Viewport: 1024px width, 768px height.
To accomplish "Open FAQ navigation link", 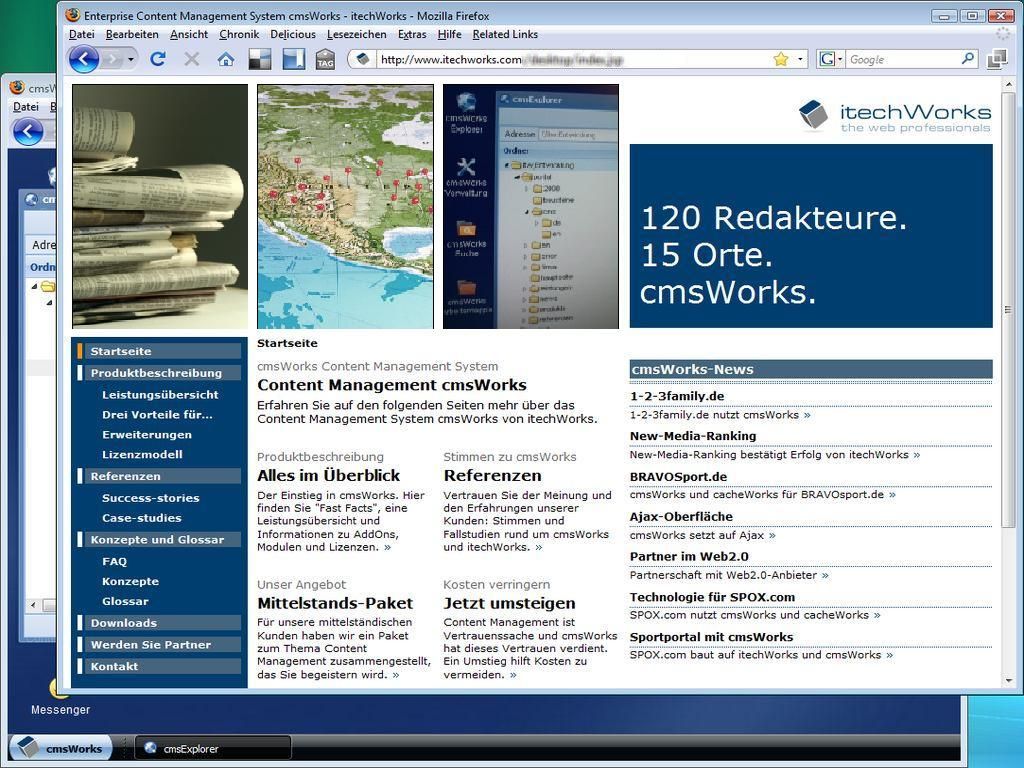I will [x=114, y=561].
